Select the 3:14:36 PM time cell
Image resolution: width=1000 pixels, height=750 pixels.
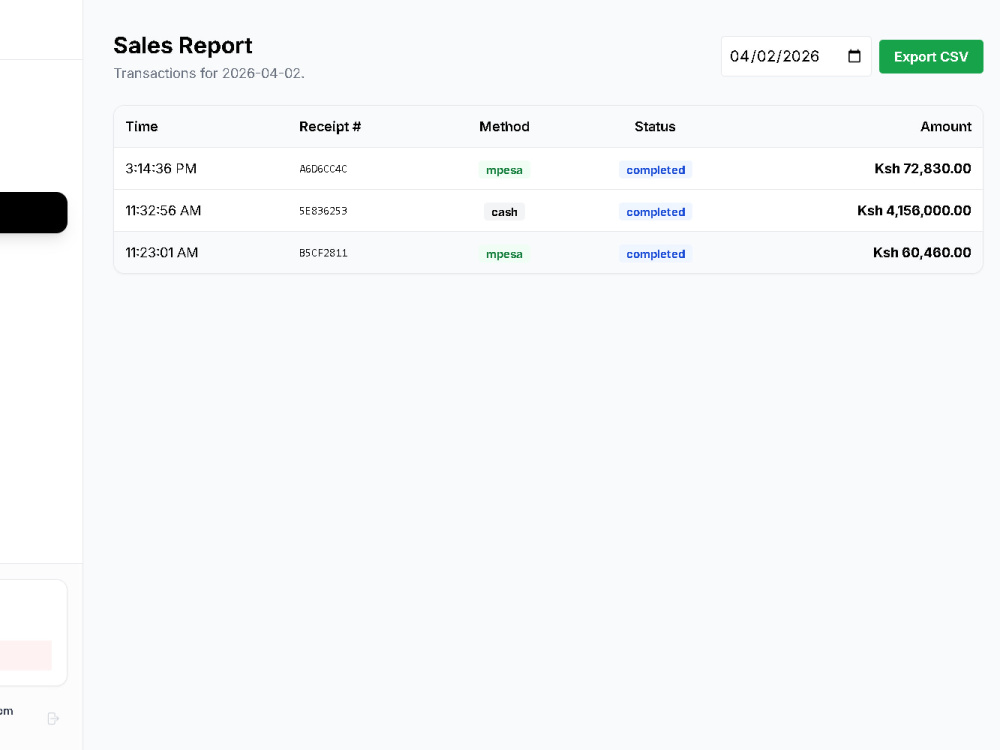161,168
